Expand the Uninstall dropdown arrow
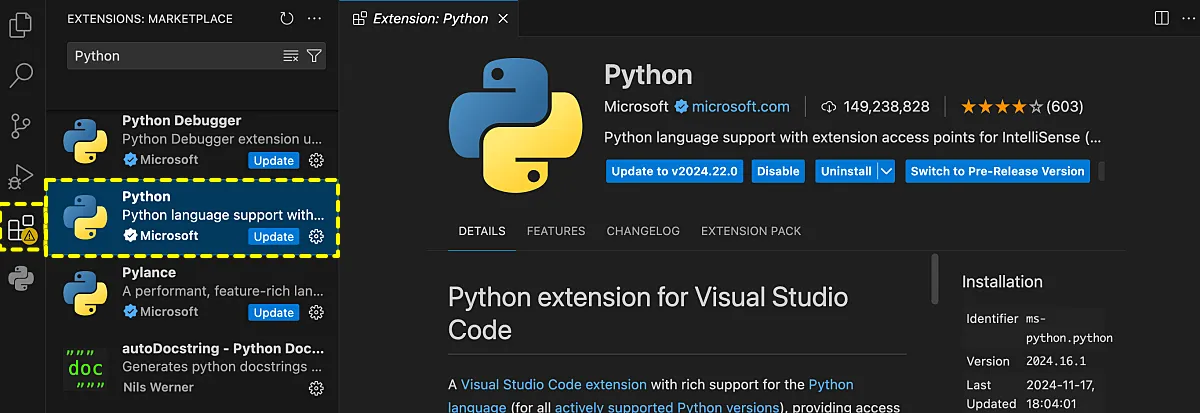 click(x=886, y=171)
